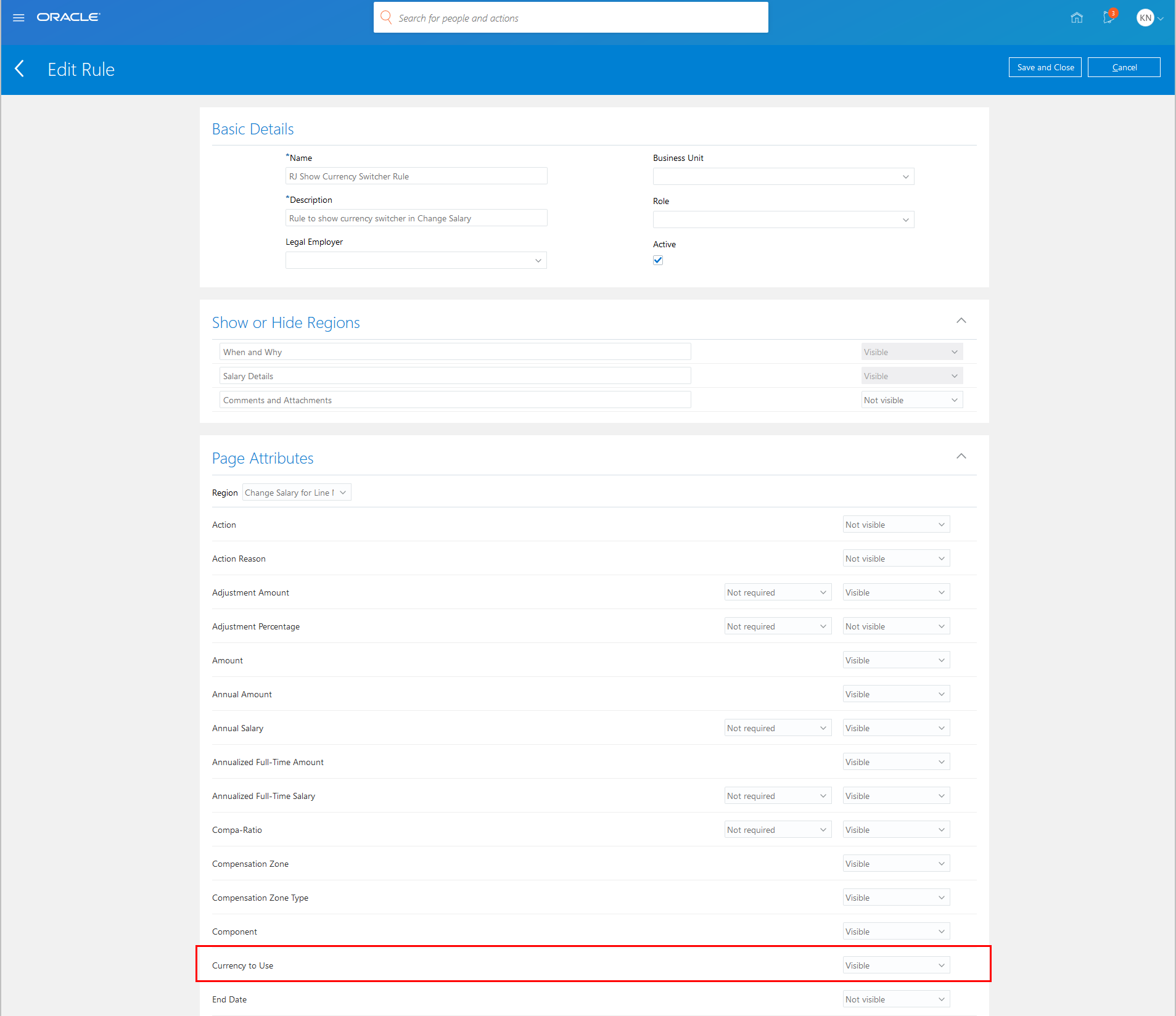Open Adjustment Amount Not required dropdown
The width and height of the screenshot is (1176, 1016).
click(x=778, y=592)
